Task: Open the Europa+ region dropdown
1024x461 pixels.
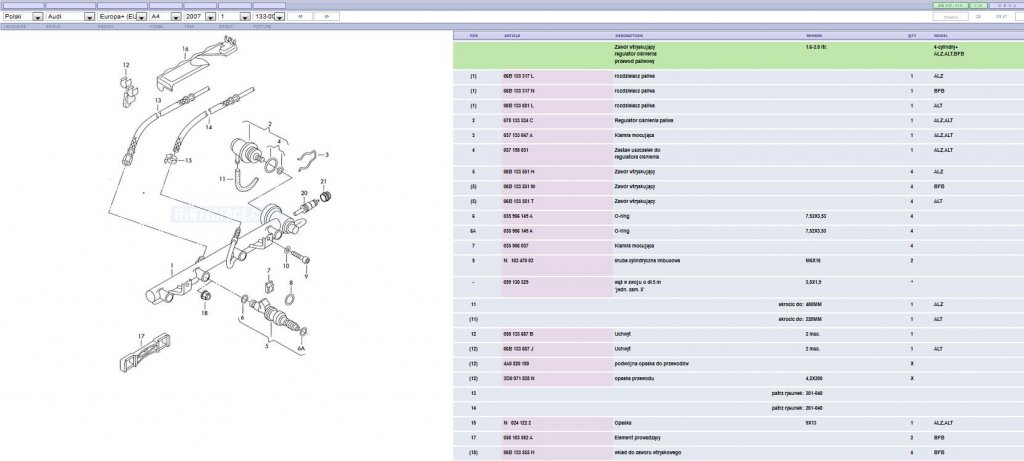Action: click(x=141, y=16)
